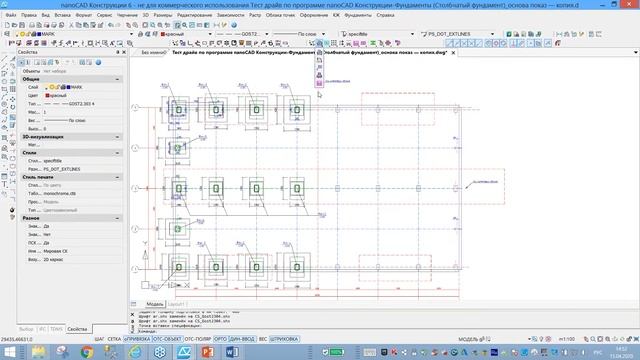The height and width of the screenshot is (360, 640).
Task: Open the Размеры menu
Action: [x=163, y=15]
